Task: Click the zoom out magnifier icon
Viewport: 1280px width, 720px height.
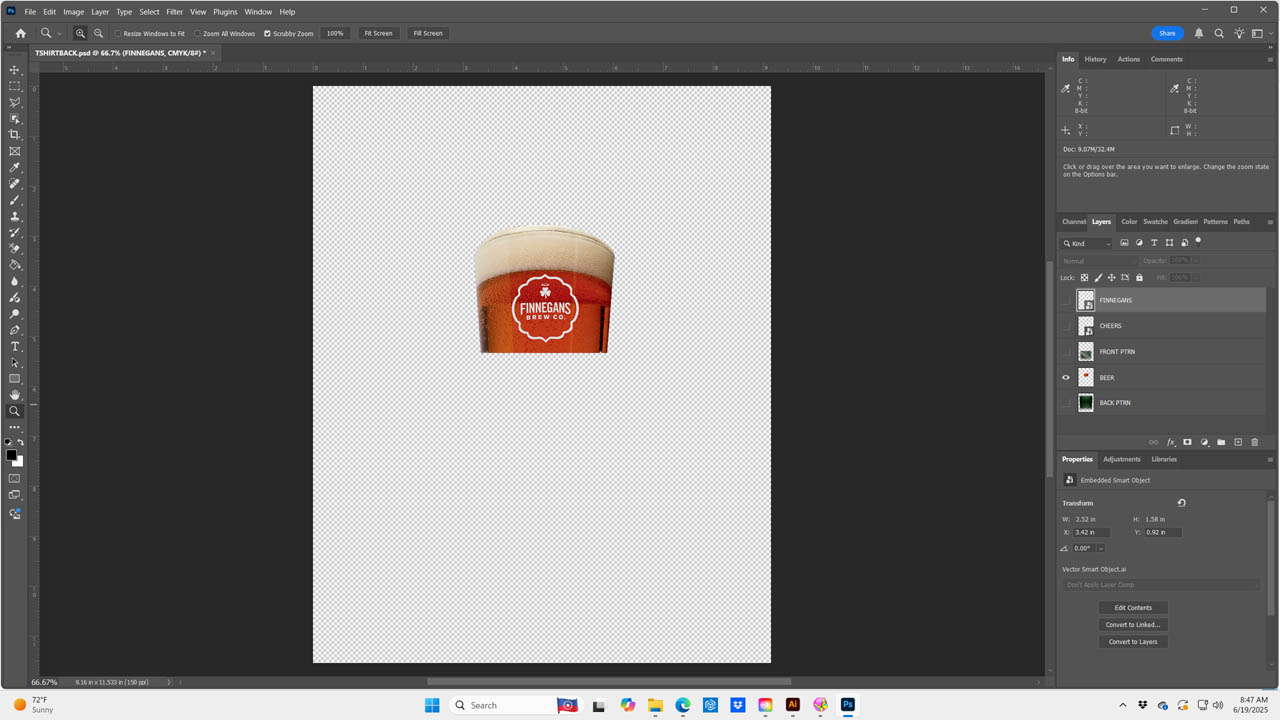Action: [98, 33]
